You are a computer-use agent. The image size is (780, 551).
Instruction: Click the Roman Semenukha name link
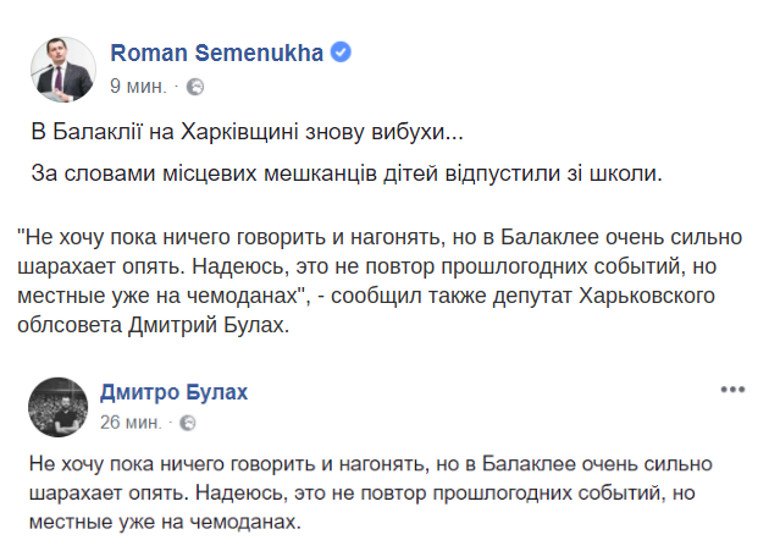tap(216, 53)
